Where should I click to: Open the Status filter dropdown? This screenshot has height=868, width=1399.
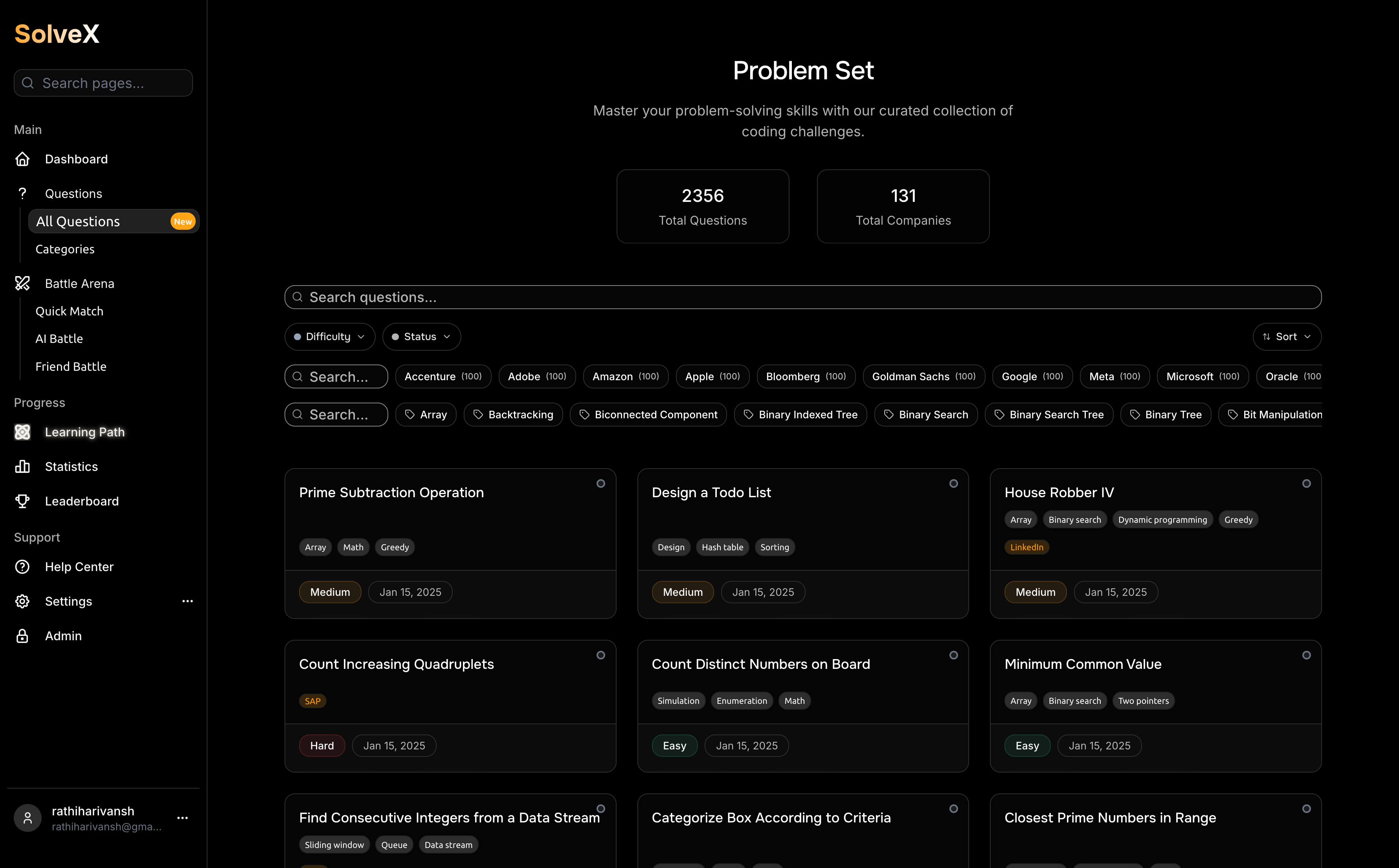pyautogui.click(x=421, y=337)
